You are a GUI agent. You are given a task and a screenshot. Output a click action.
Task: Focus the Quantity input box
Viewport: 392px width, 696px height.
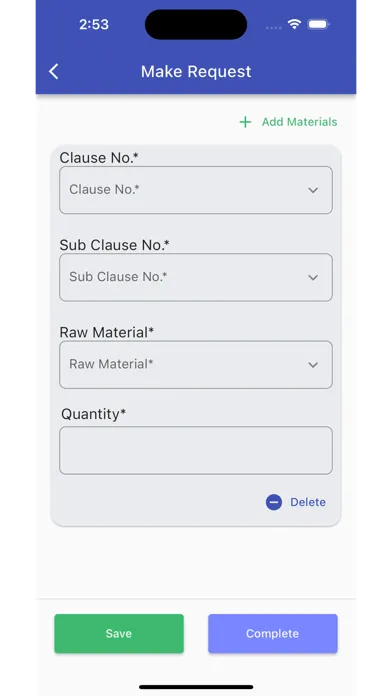[x=196, y=451]
